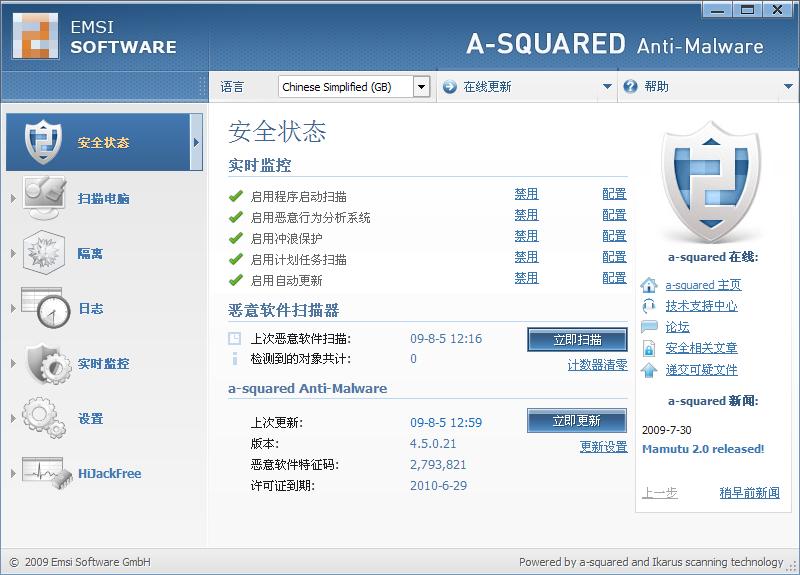Disable 启用恶意行为分析系统 via 禁用 link

tap(527, 215)
